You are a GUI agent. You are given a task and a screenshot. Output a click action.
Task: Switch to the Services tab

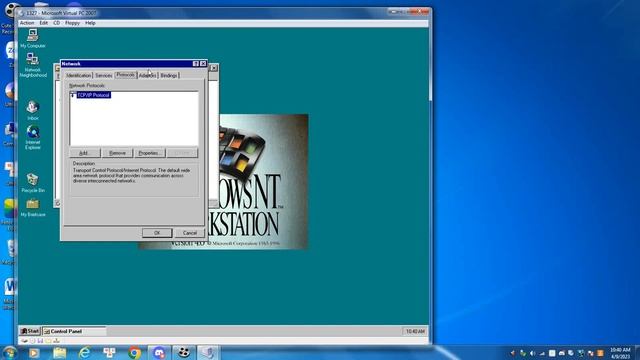[x=103, y=76]
